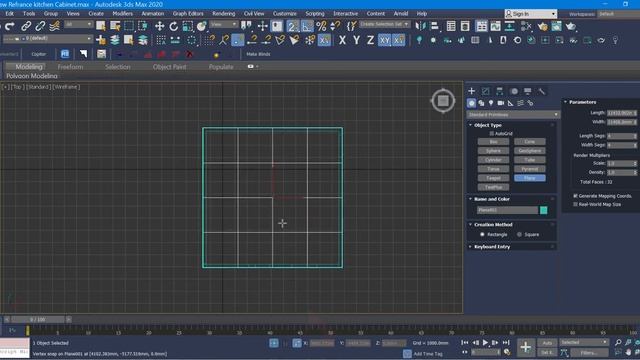Click the Align tool icon
The width and height of the screenshot is (640, 360).
point(435,27)
